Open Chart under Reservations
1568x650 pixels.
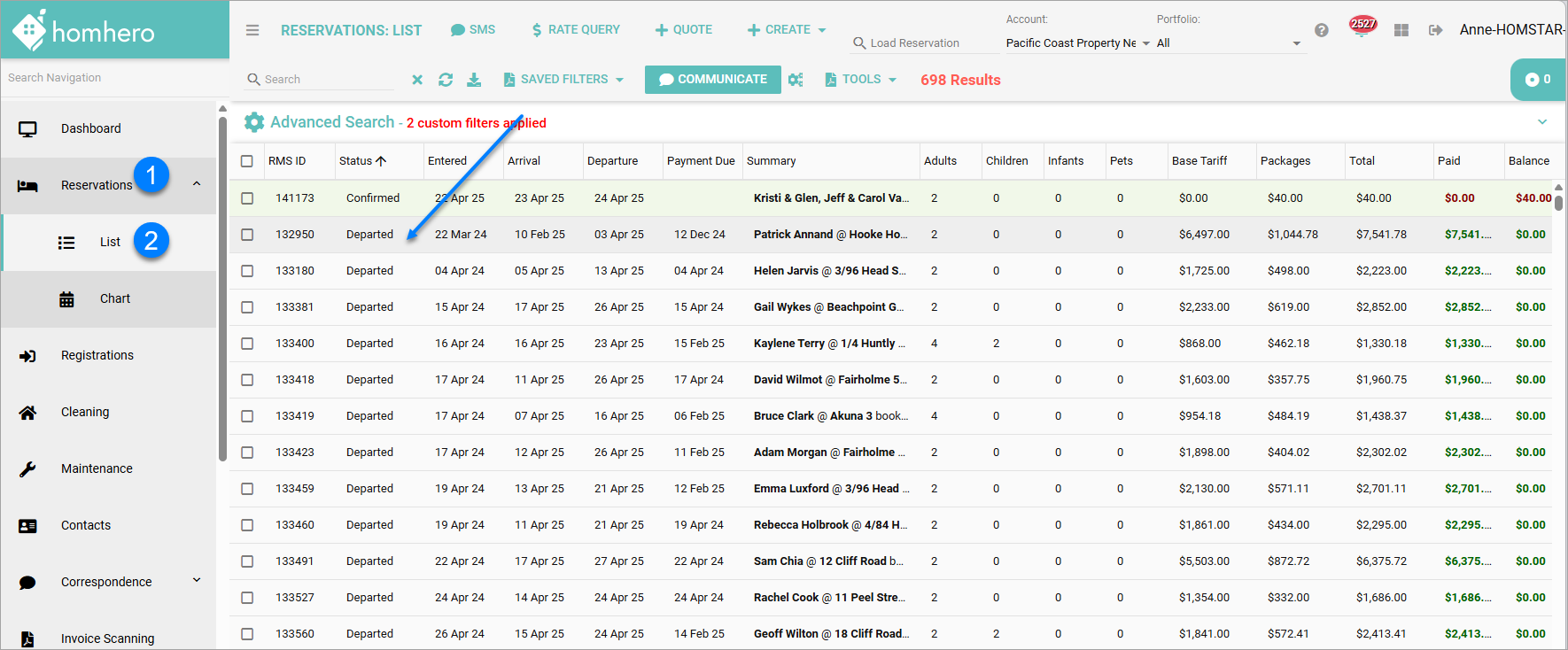click(114, 299)
